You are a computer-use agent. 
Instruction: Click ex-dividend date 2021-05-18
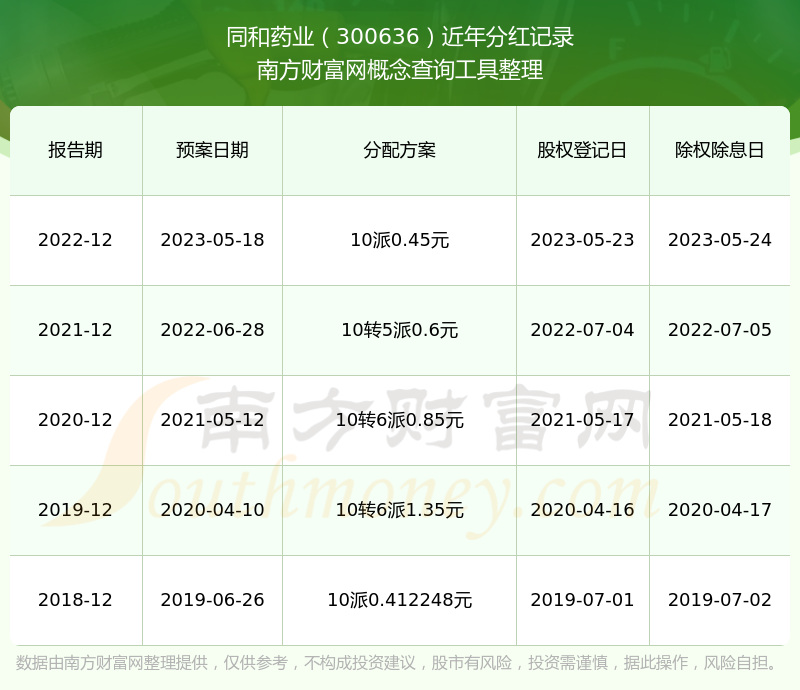click(x=719, y=420)
